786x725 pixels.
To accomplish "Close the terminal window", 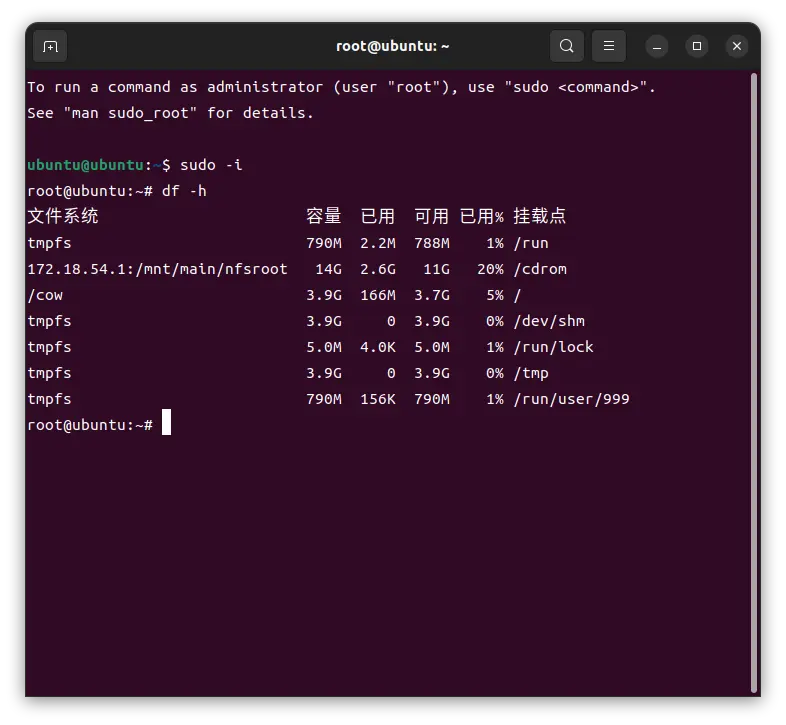I will [x=737, y=46].
